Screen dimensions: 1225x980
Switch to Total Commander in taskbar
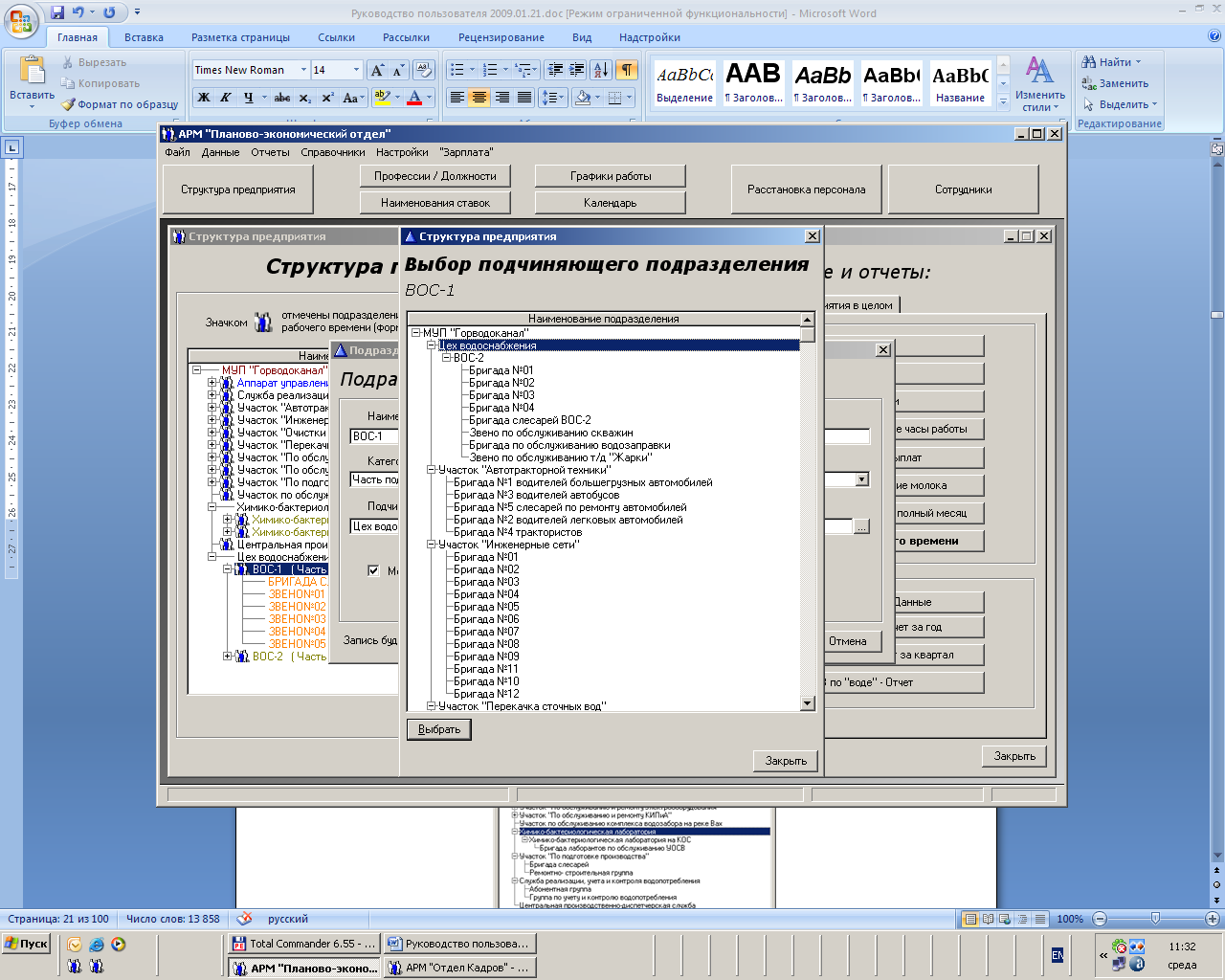304,944
